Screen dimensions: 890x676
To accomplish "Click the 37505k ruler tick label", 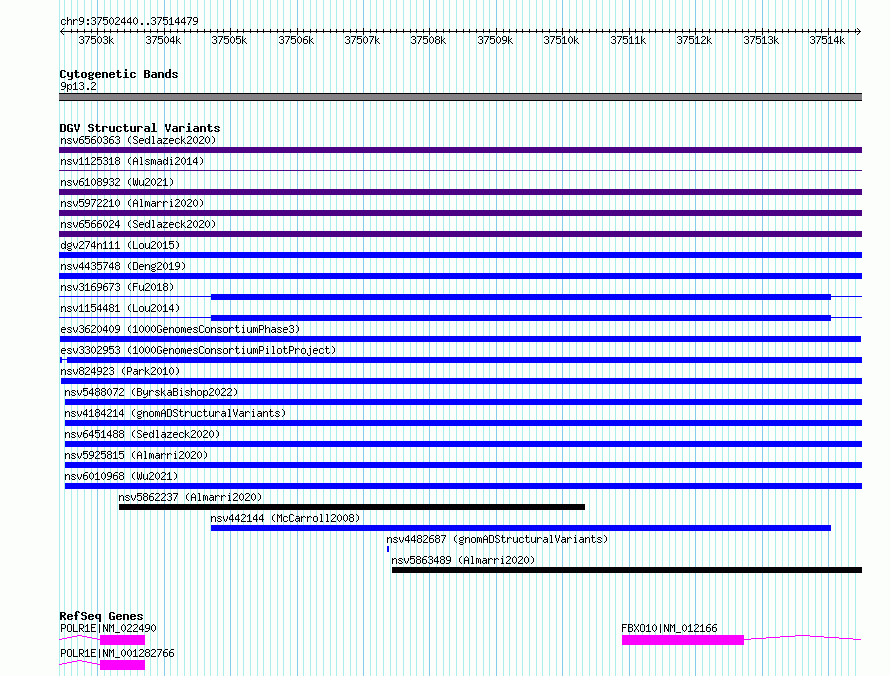I will pos(229,40).
